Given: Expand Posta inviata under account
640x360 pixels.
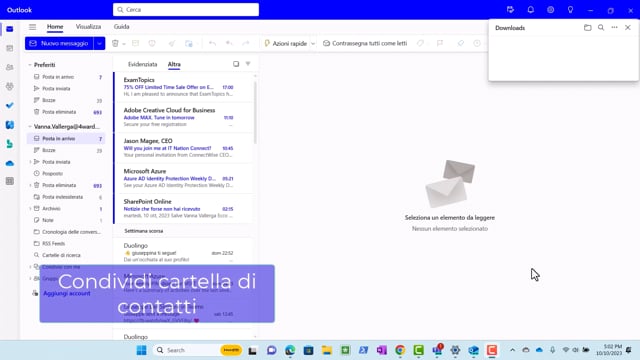Looking at the screenshot, I should tap(30, 162).
